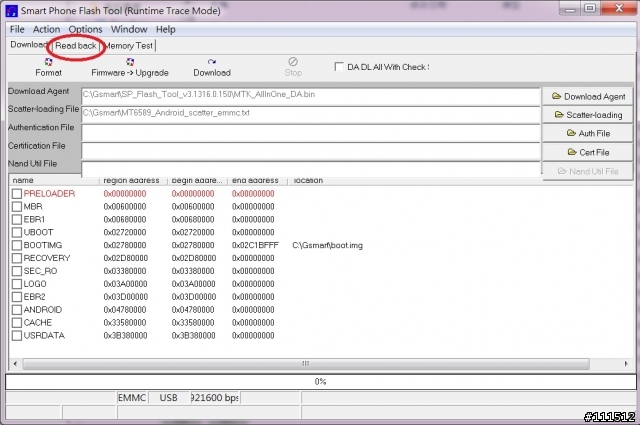Click the USB status bar entry
This screenshot has width=640, height=425.
pos(168,398)
